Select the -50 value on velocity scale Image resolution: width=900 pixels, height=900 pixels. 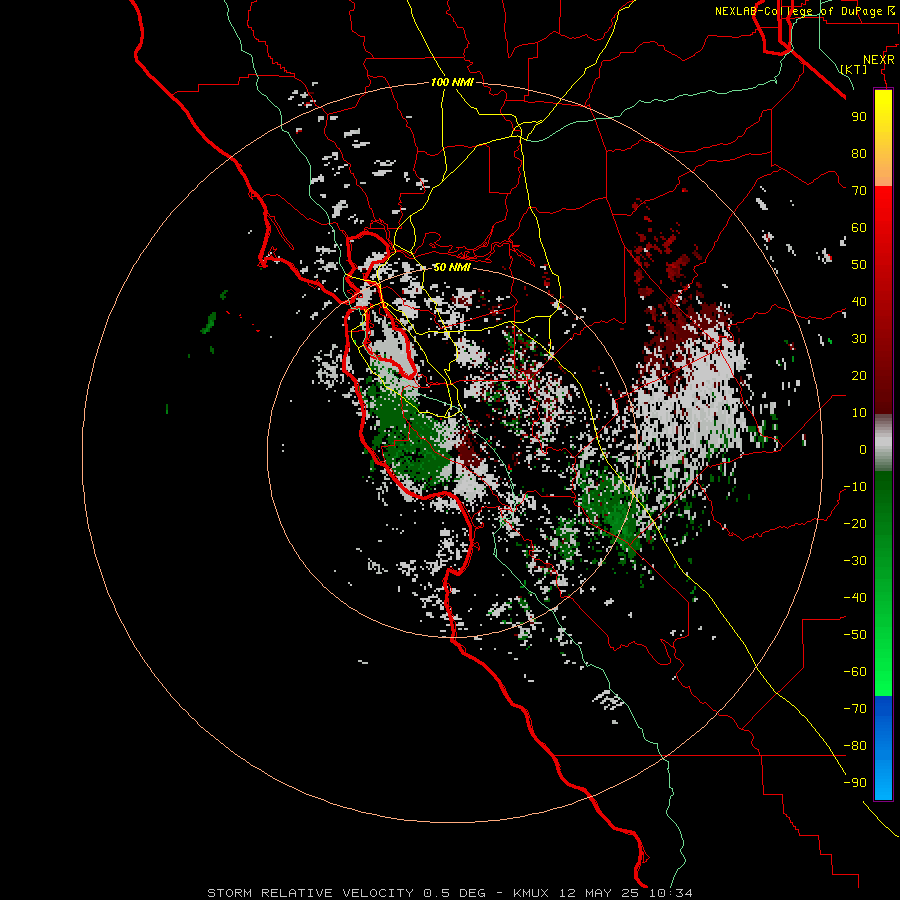pyautogui.click(x=855, y=635)
